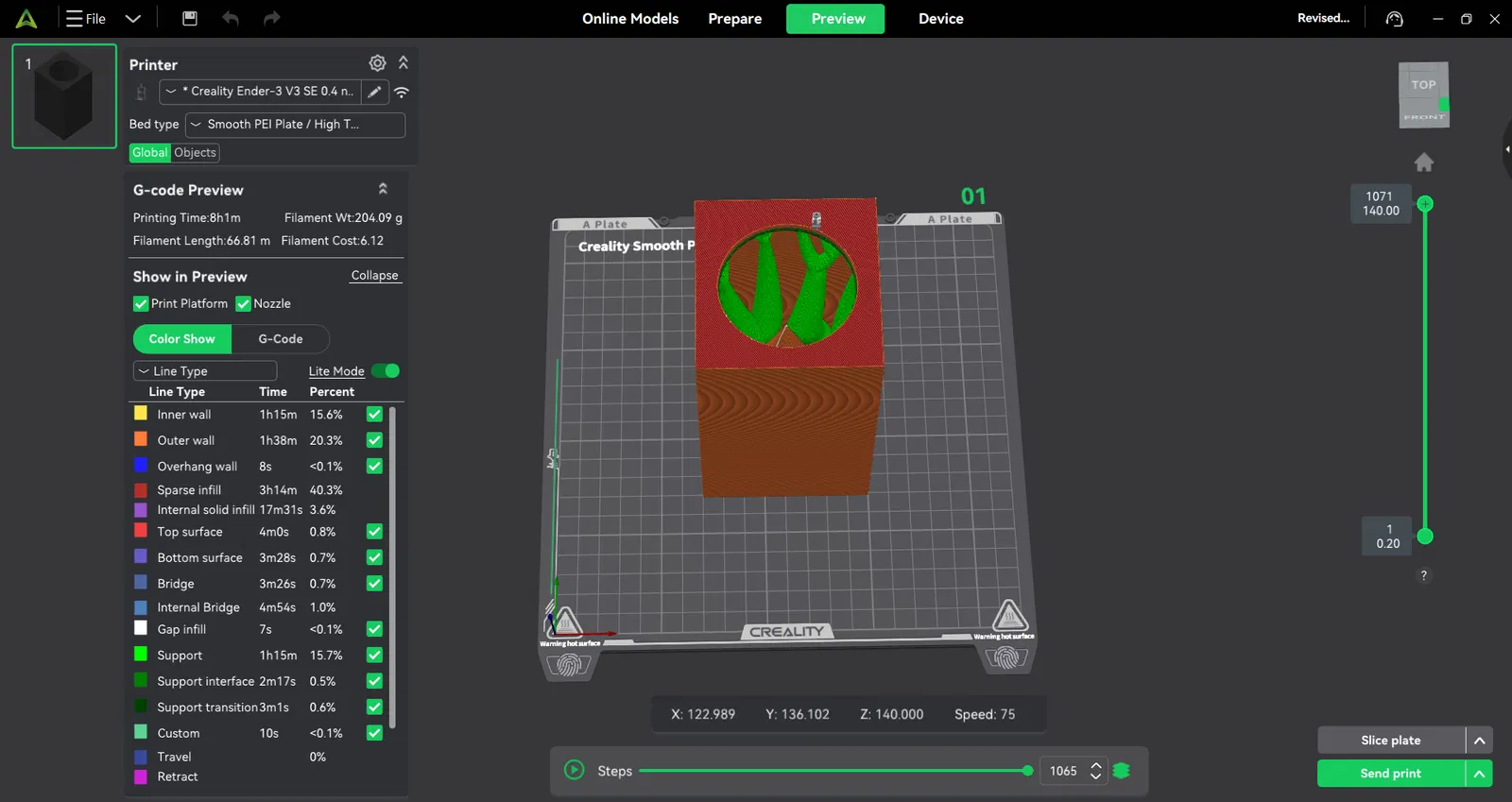This screenshot has width=1512, height=802.
Task: Click the green Support color swatch
Action: click(141, 654)
